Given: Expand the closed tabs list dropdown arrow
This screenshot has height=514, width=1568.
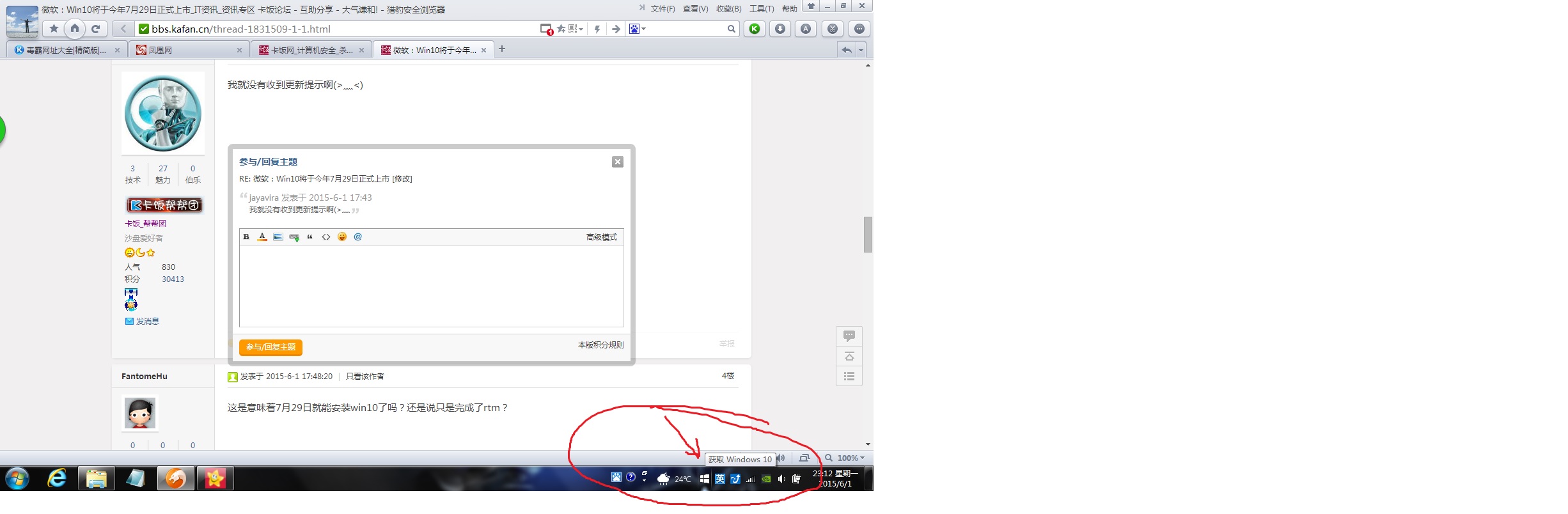Looking at the screenshot, I should click(x=861, y=50).
